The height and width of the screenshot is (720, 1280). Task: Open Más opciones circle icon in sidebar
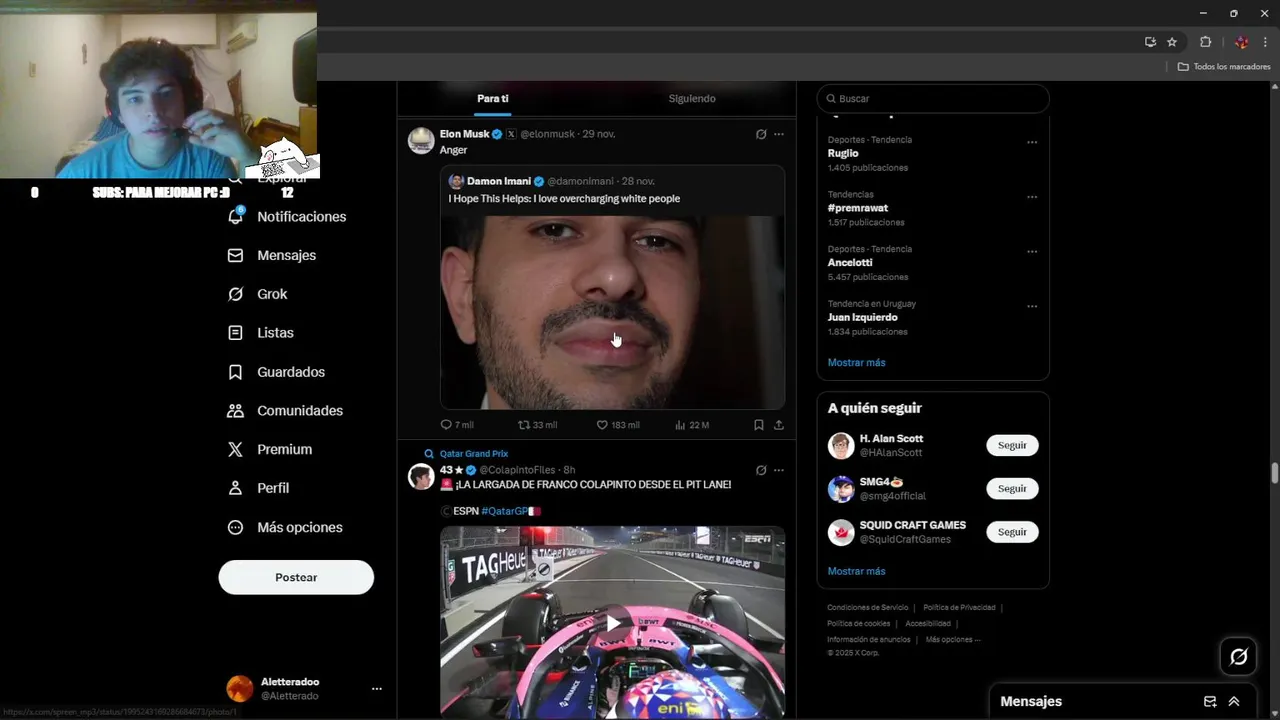click(236, 527)
